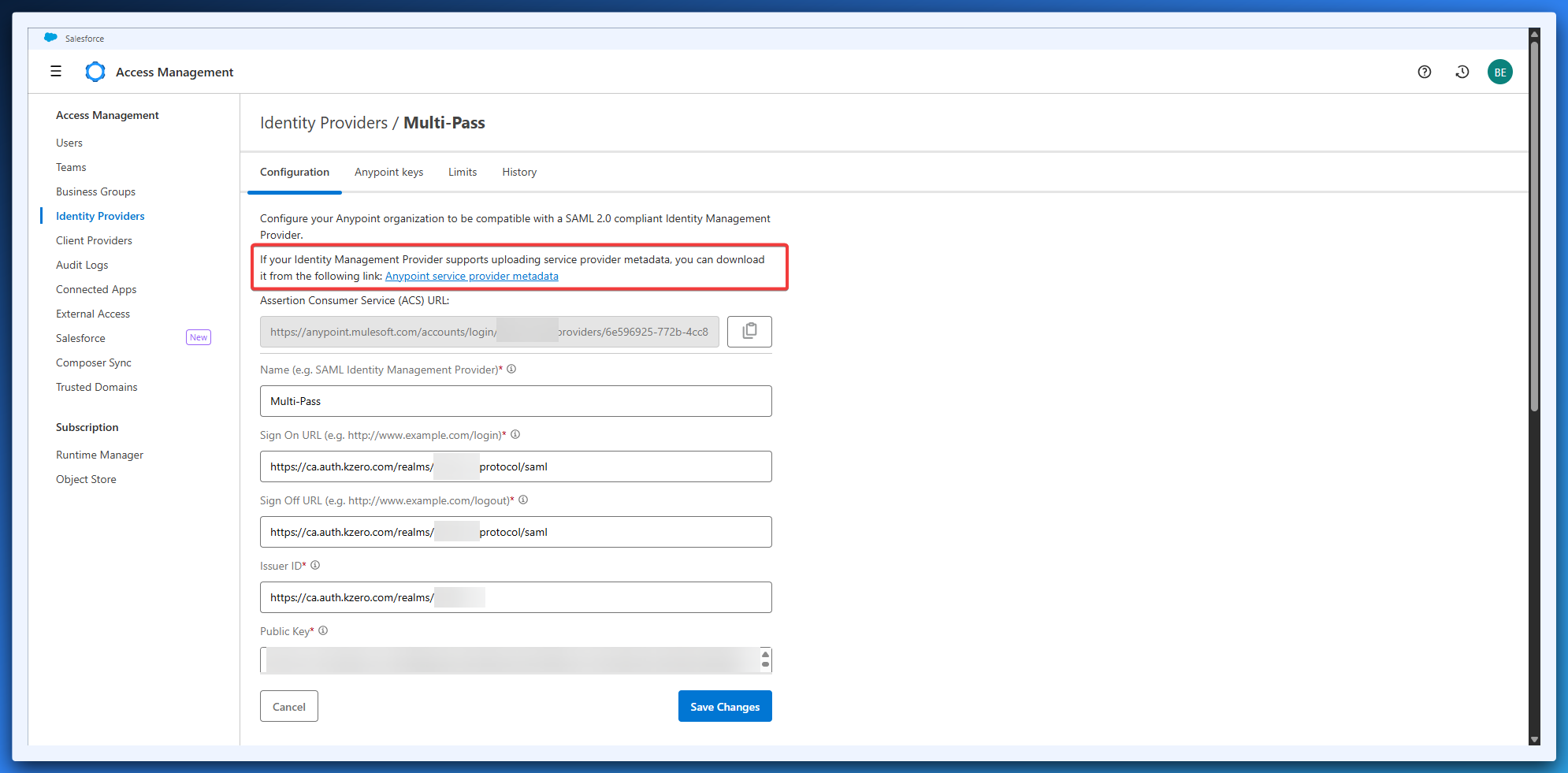The width and height of the screenshot is (1568, 773).
Task: Click info icon next to Sign On URL
Action: [x=515, y=434]
